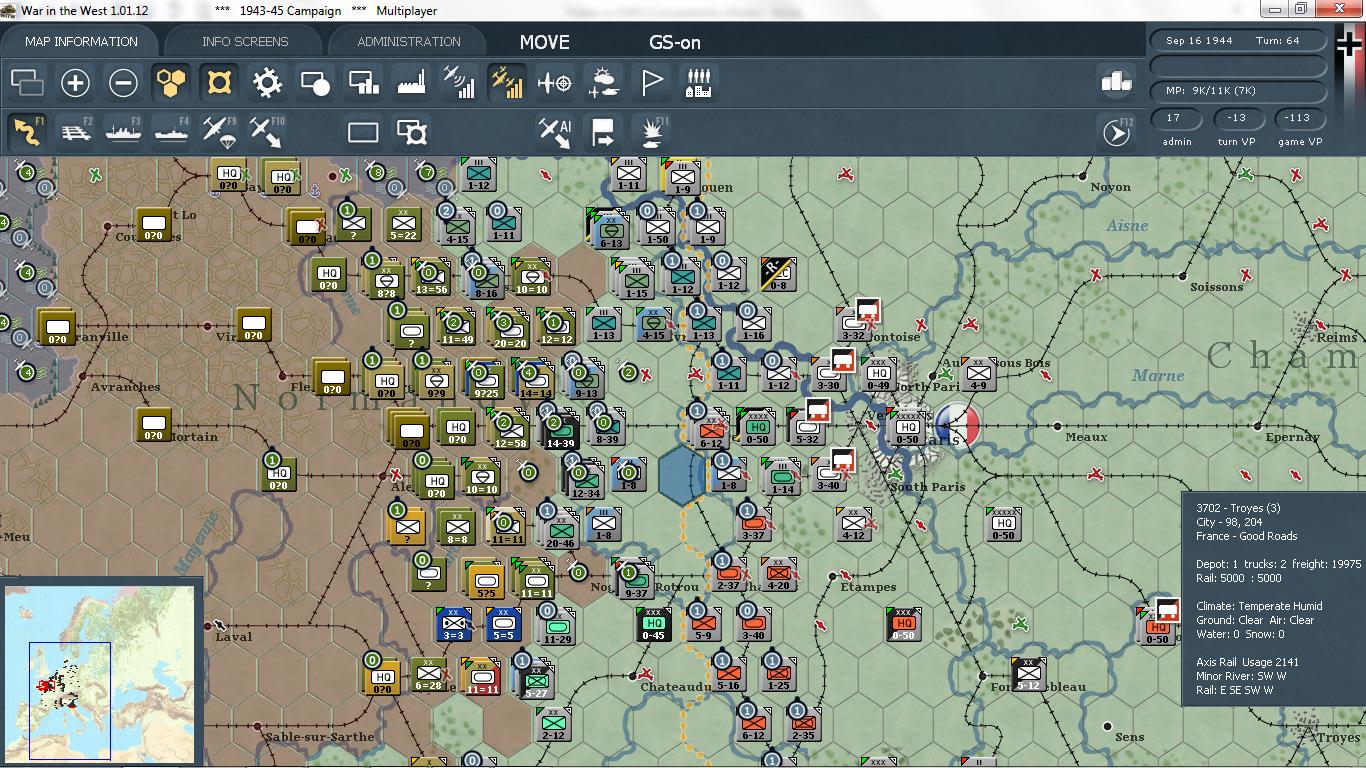Click the rectangle with circle icon
This screenshot has height=768, width=1366.
(315, 83)
